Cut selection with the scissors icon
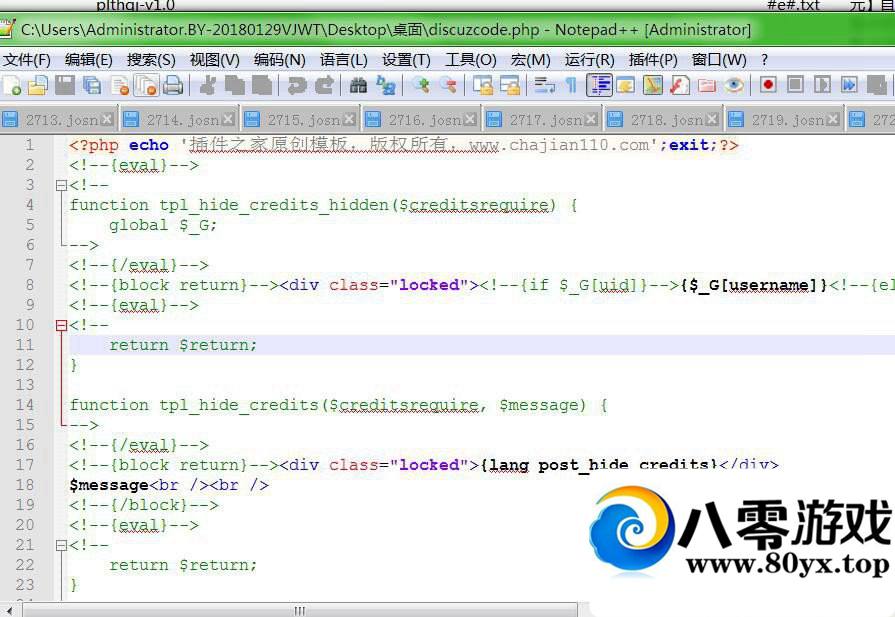This screenshot has height=617, width=895. 207,86
